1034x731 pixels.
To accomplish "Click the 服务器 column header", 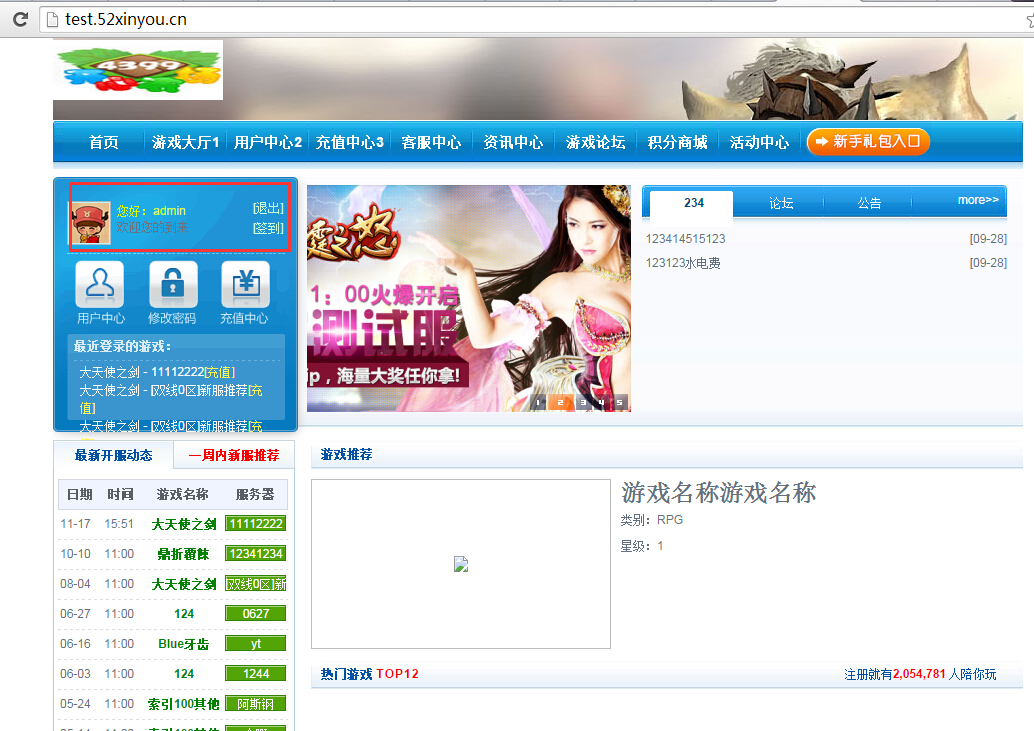I will coord(255,494).
